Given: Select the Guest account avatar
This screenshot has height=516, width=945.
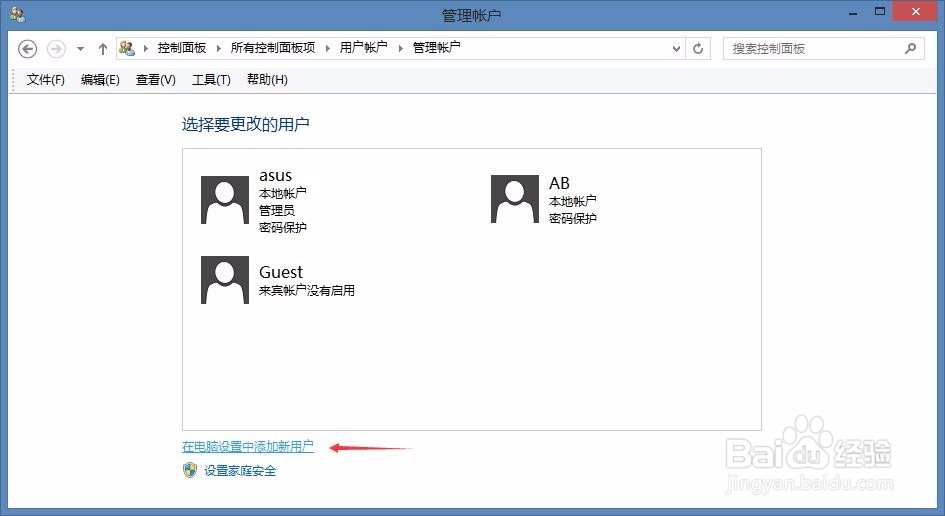Looking at the screenshot, I should pyautogui.click(x=225, y=280).
